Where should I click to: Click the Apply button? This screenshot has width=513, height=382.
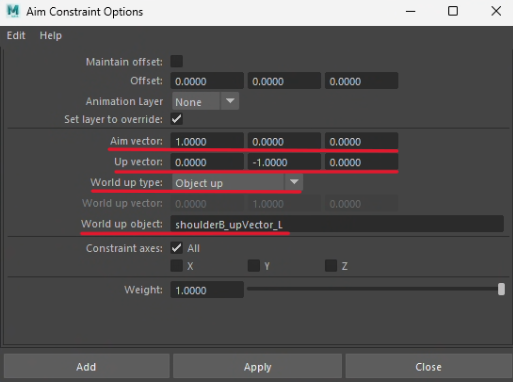[257, 367]
